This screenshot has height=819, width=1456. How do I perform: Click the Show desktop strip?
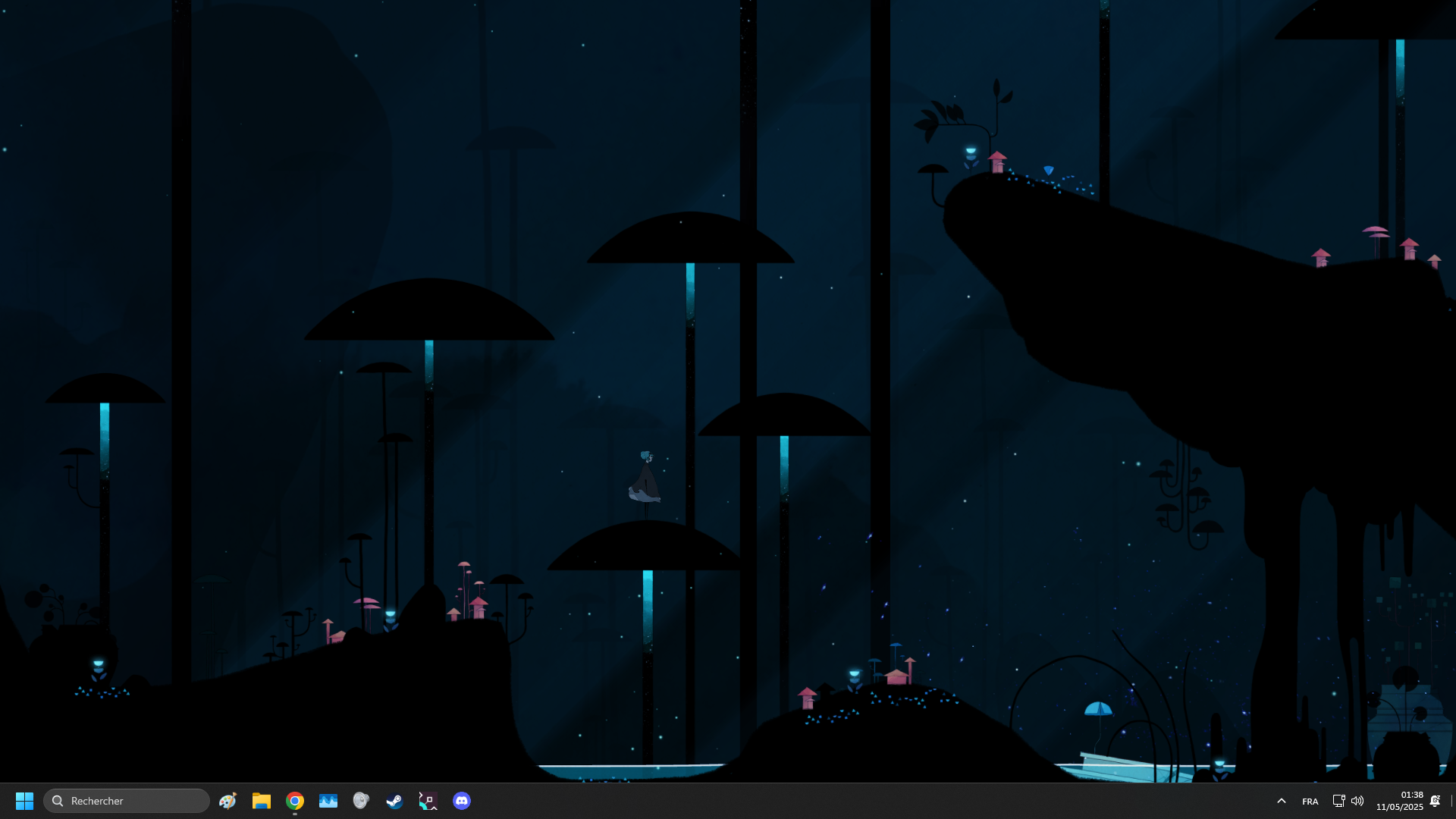pyautogui.click(x=1451, y=801)
